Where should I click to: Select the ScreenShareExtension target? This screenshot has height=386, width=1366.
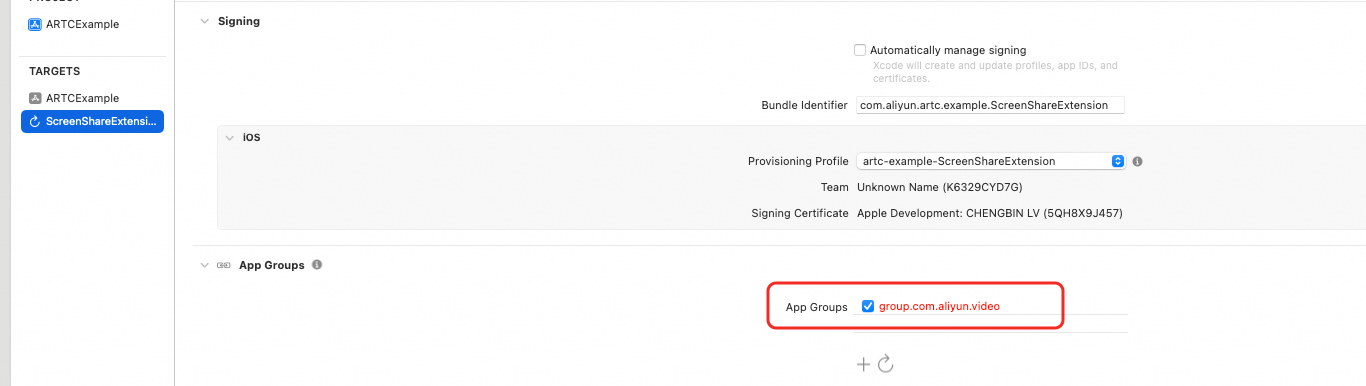point(92,121)
